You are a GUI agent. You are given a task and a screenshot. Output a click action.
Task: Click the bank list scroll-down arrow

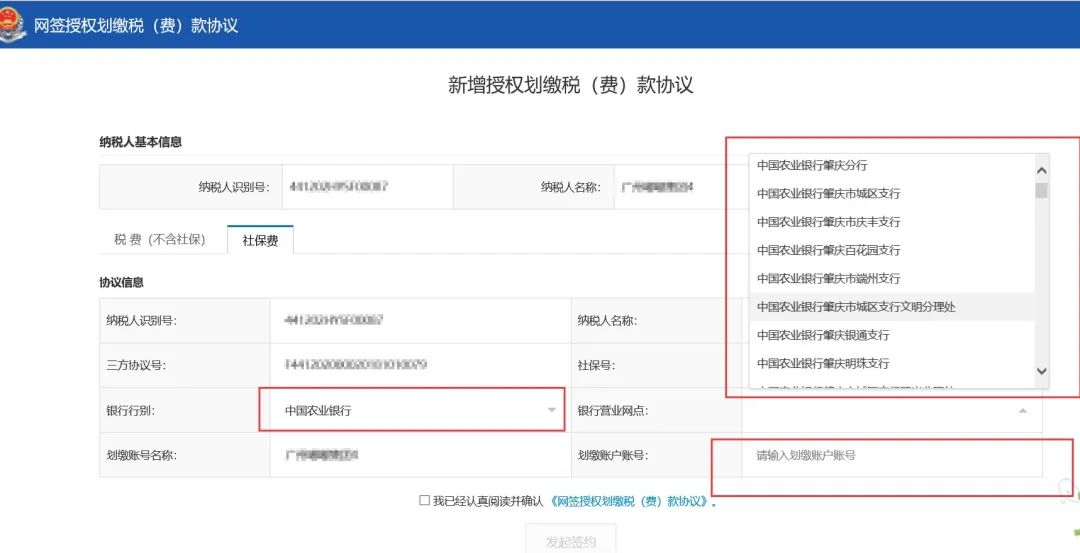1041,371
